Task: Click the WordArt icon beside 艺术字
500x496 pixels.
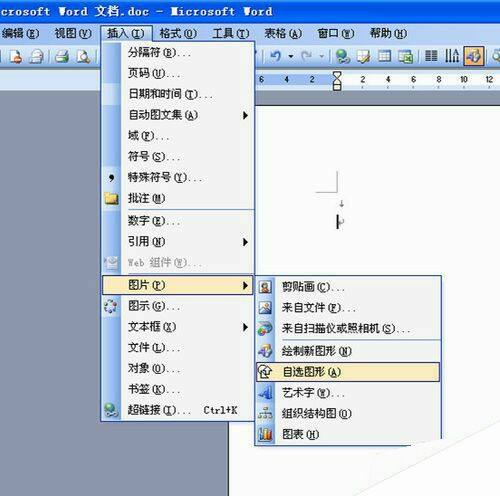Action: pos(265,393)
